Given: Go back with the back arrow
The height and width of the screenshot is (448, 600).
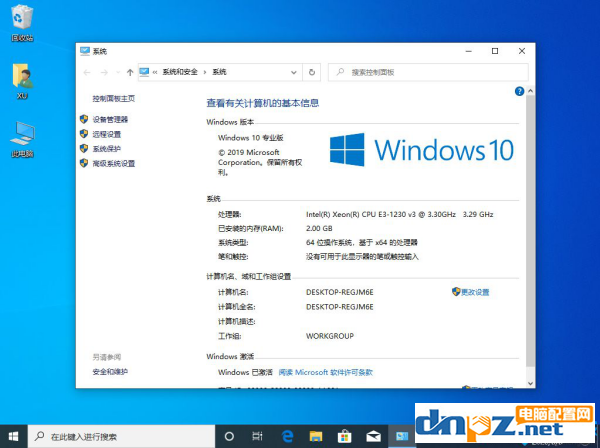Looking at the screenshot, I should 87,72.
